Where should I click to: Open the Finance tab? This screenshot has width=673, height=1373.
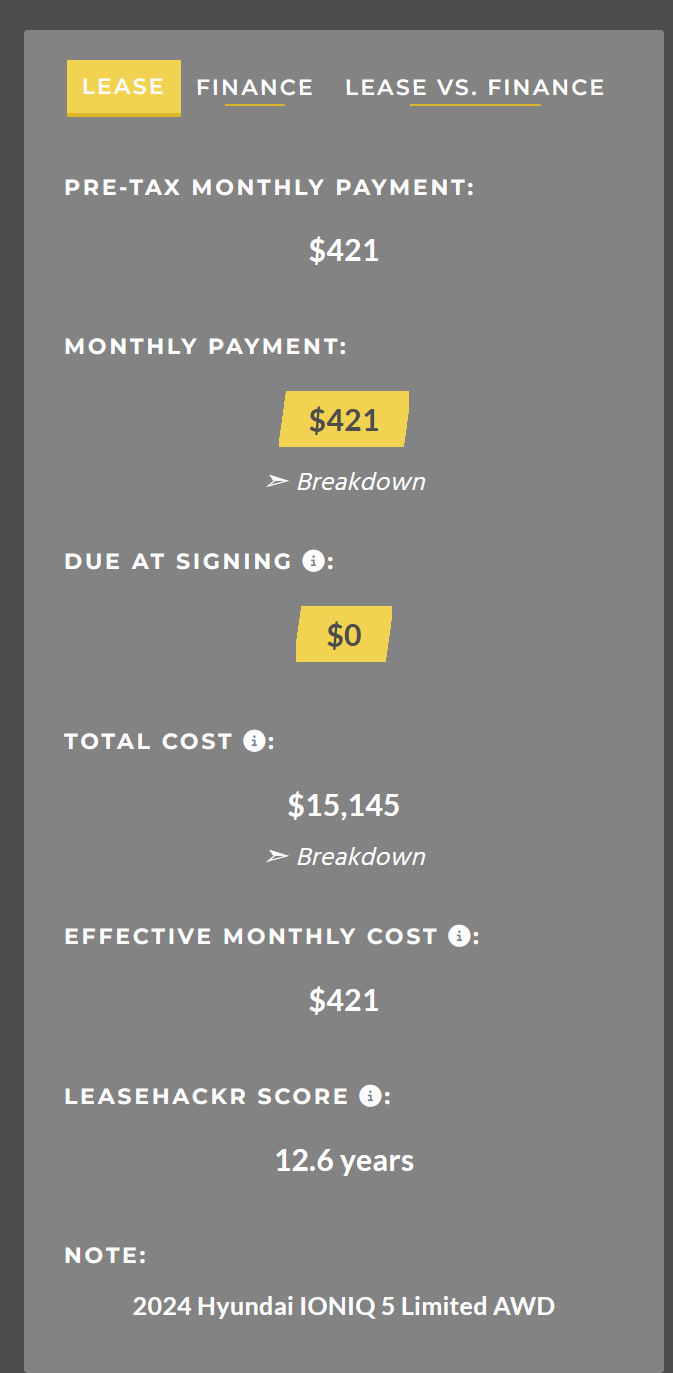click(x=255, y=87)
